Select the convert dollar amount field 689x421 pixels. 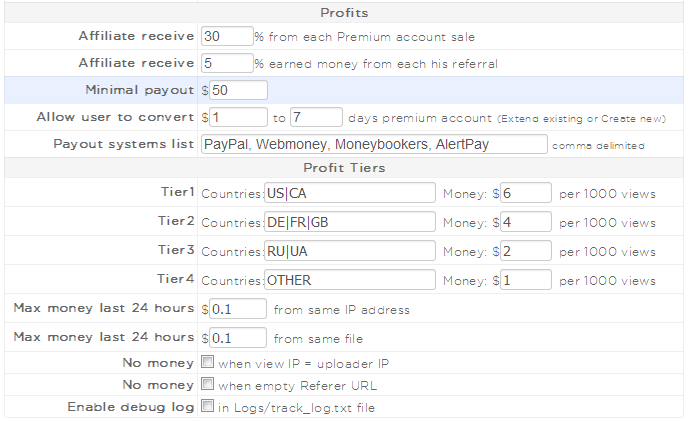coord(238,117)
